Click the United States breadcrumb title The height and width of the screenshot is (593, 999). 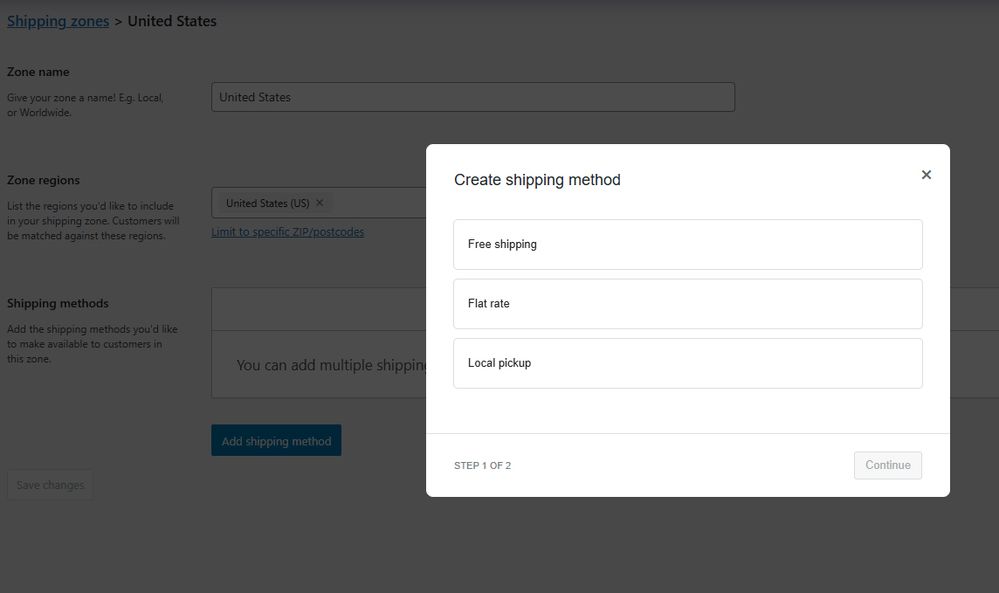click(172, 21)
